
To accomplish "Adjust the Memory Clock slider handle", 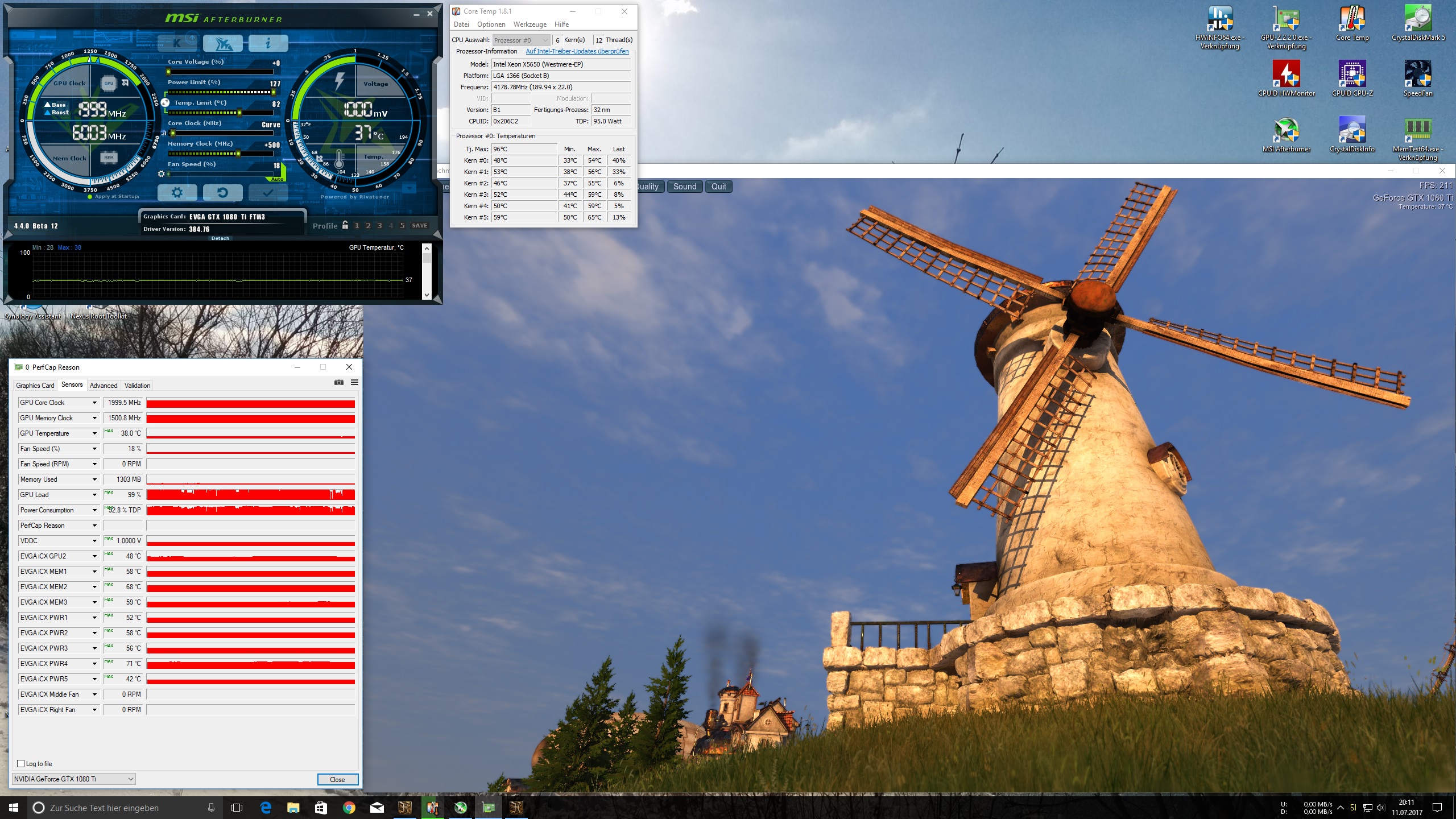I will 238,154.
